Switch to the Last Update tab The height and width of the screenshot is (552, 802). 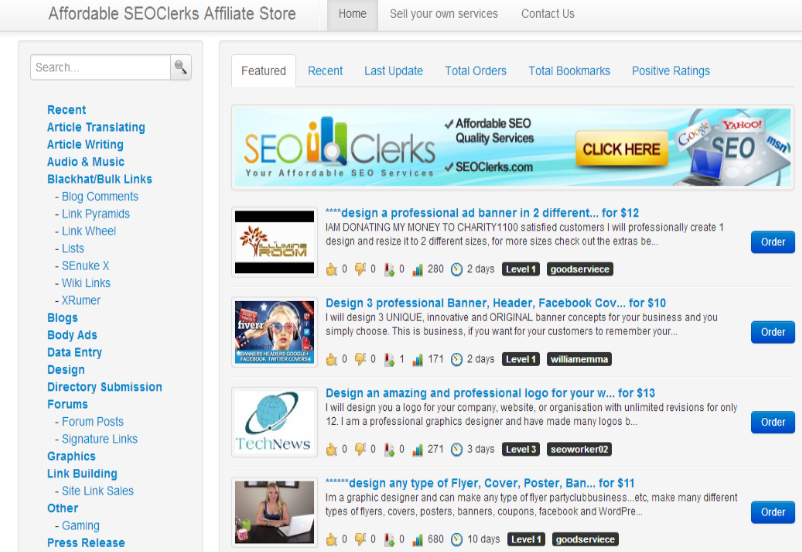393,71
